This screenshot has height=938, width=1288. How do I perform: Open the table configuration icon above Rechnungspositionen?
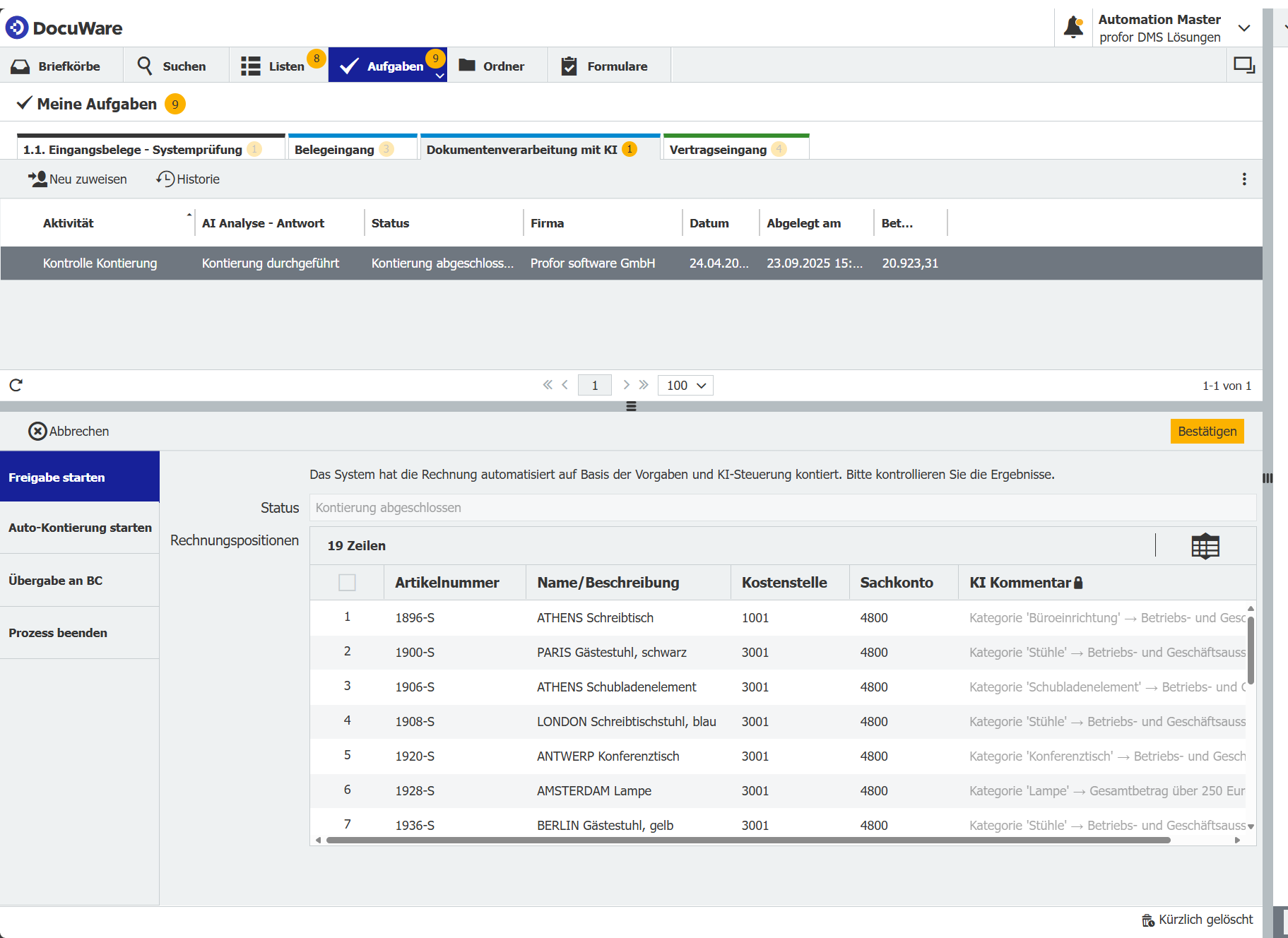1205,545
